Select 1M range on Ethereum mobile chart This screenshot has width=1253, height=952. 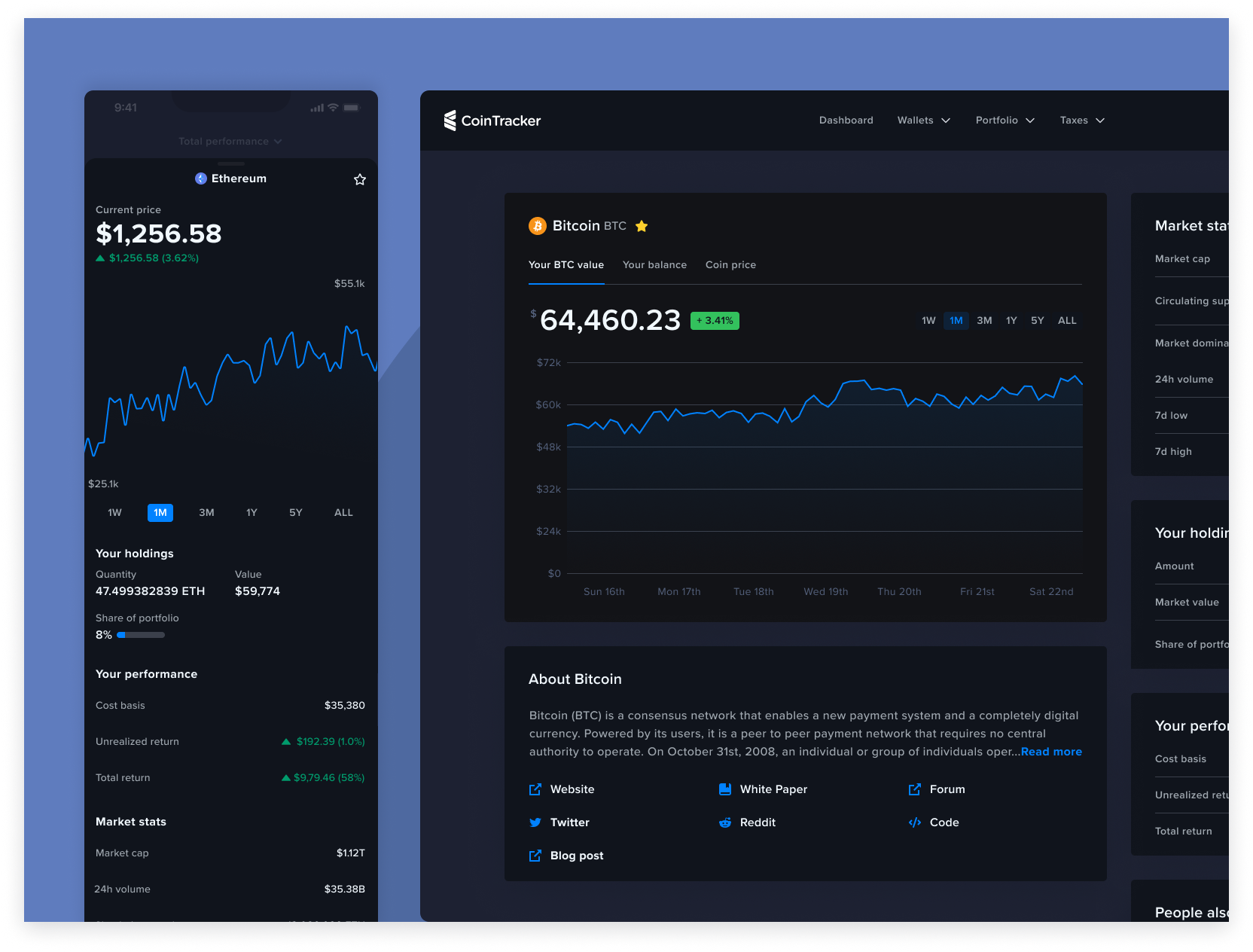(x=160, y=513)
